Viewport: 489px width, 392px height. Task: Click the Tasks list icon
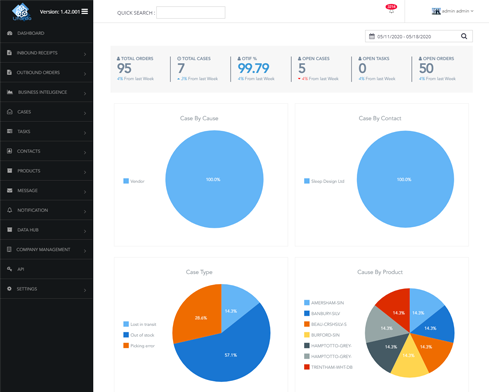tap(10, 131)
